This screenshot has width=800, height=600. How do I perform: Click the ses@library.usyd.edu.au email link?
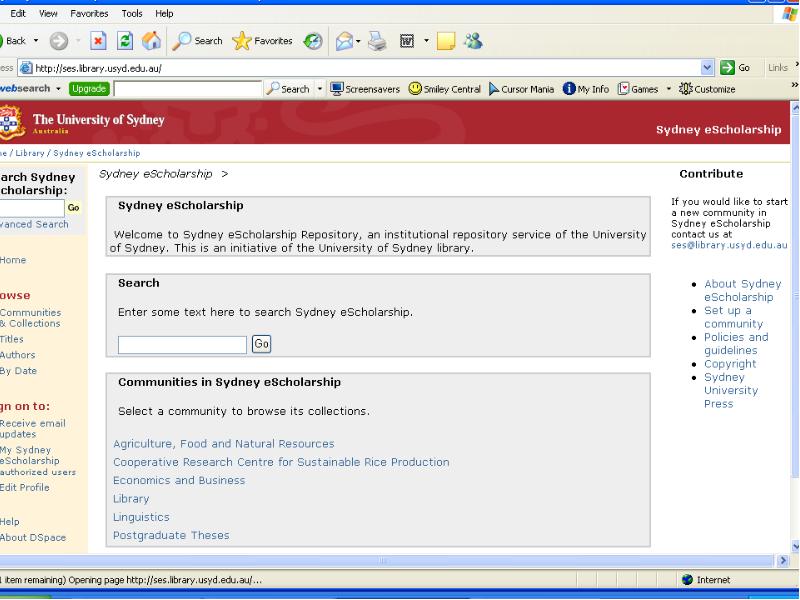click(729, 245)
